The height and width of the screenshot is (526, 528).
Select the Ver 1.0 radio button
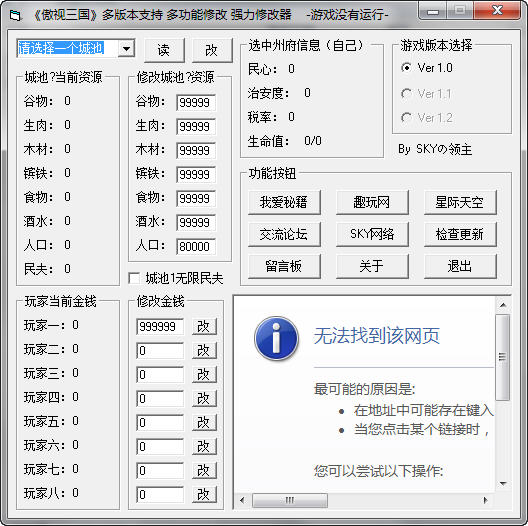pyautogui.click(x=406, y=68)
